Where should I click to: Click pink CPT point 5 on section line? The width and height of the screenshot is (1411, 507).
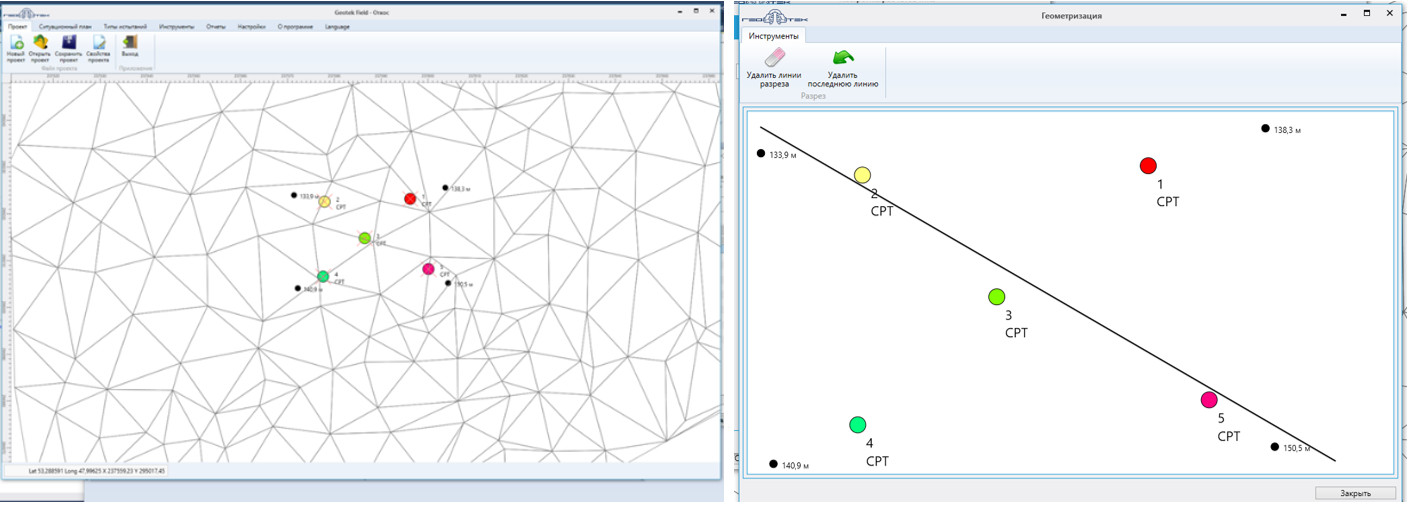coord(1209,400)
